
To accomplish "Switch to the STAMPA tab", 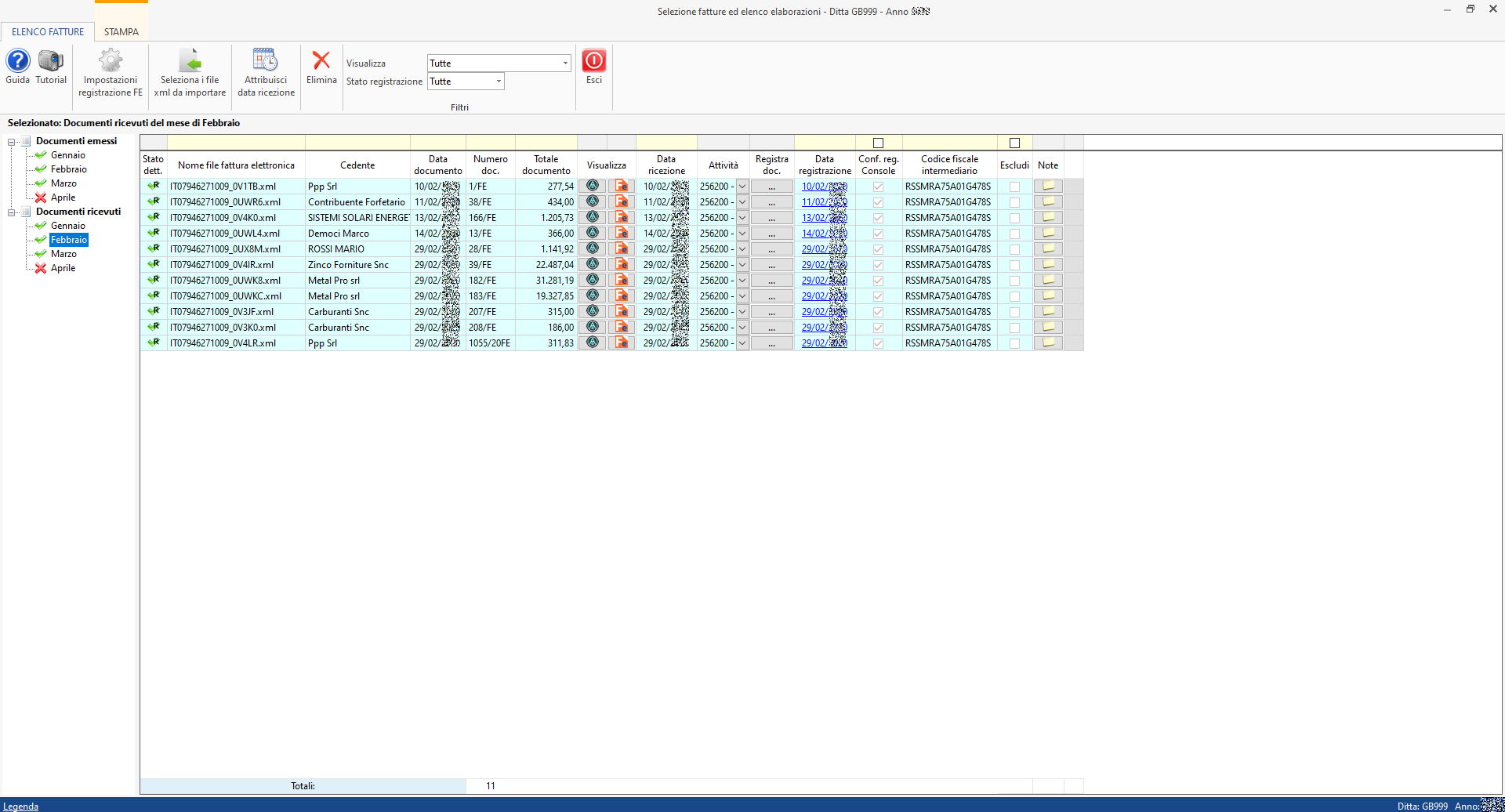I will [x=121, y=32].
